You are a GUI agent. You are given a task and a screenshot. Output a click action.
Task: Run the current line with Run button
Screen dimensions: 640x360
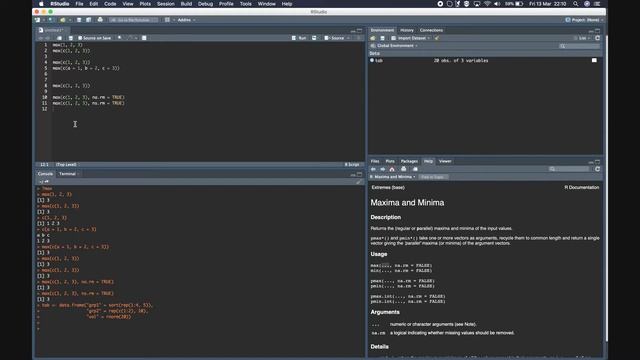click(x=299, y=38)
